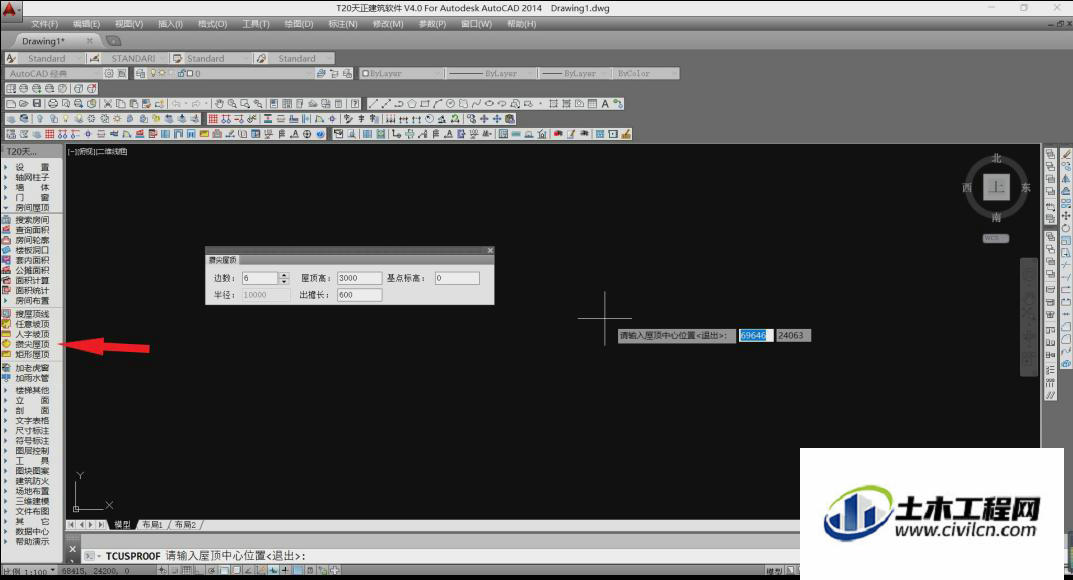The image size is (1073, 580).
Task: Click the 边数 input field
Action: coord(260,278)
